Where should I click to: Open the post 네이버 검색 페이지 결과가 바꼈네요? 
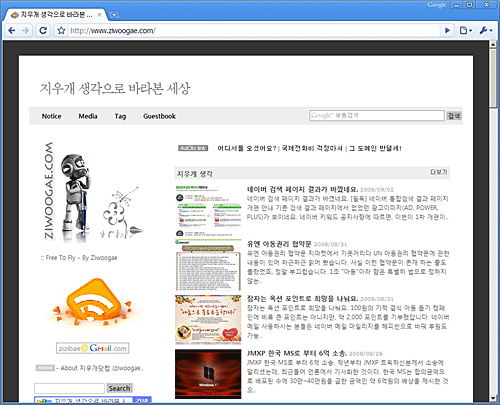[302, 189]
